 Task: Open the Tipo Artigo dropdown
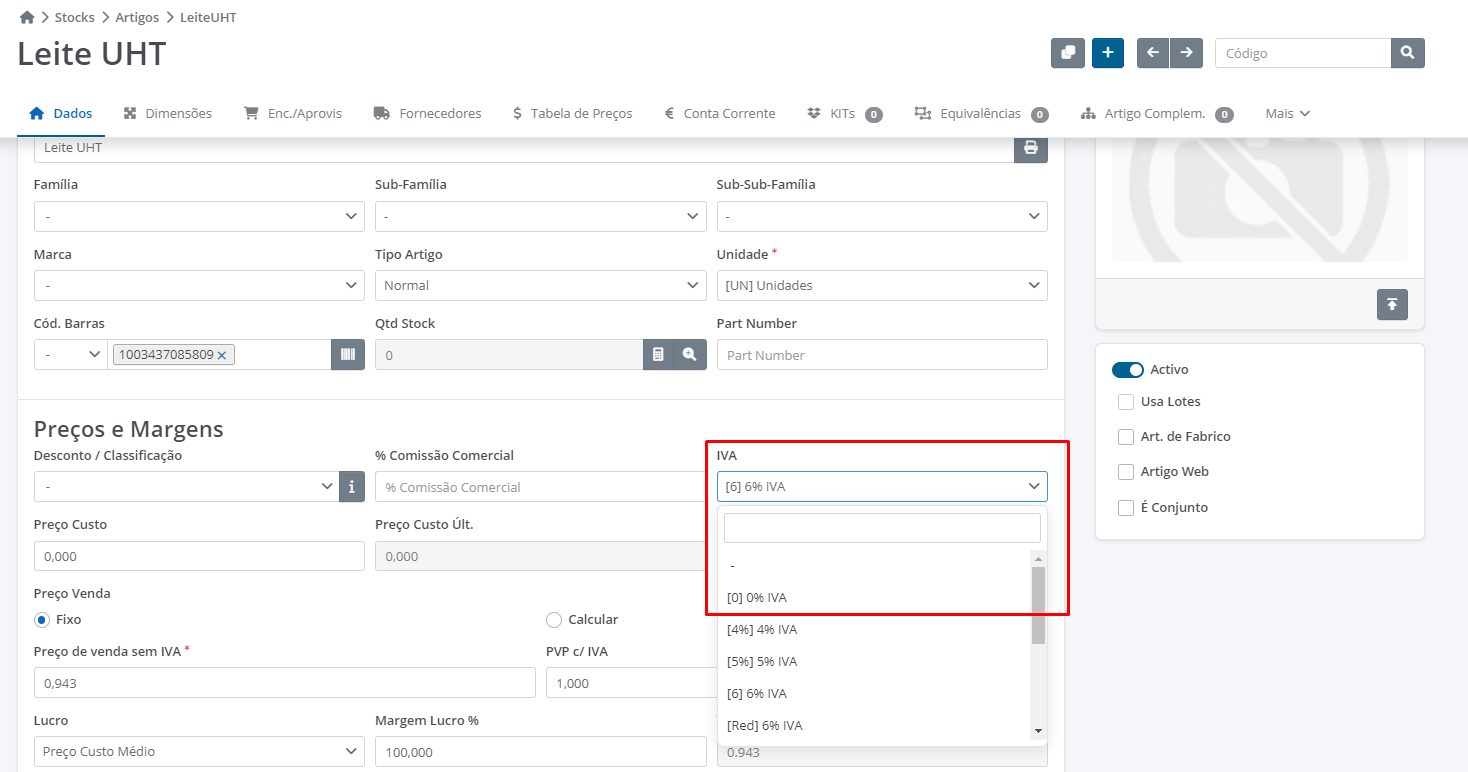540,285
